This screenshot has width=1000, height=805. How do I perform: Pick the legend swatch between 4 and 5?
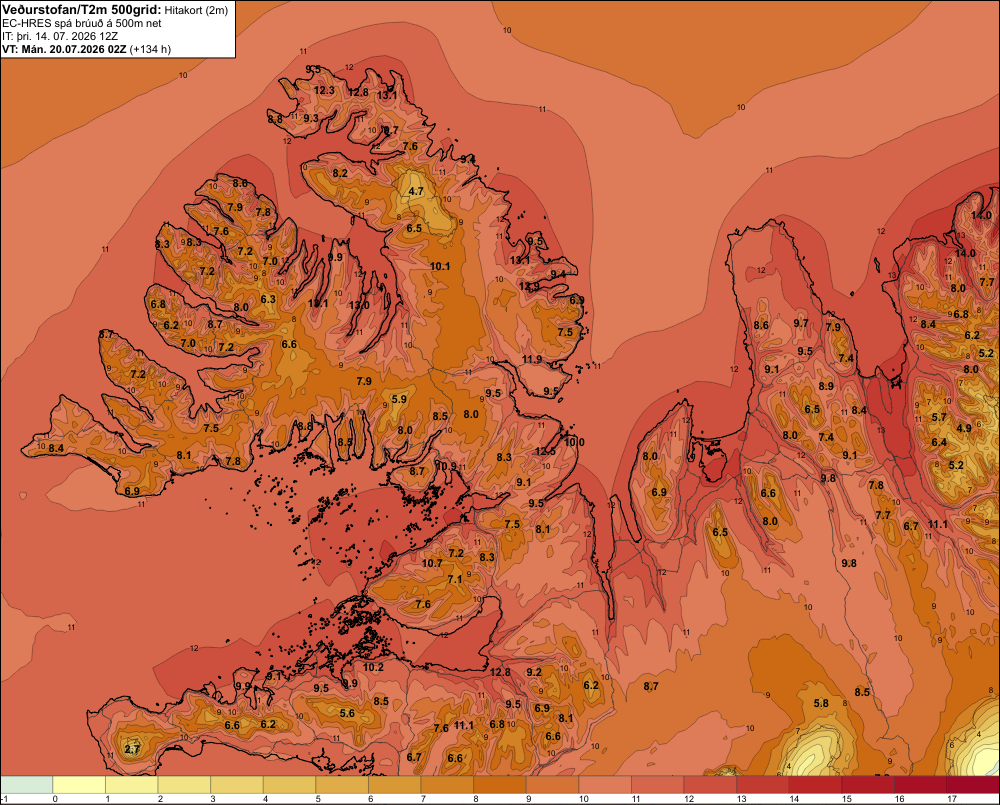[290, 784]
